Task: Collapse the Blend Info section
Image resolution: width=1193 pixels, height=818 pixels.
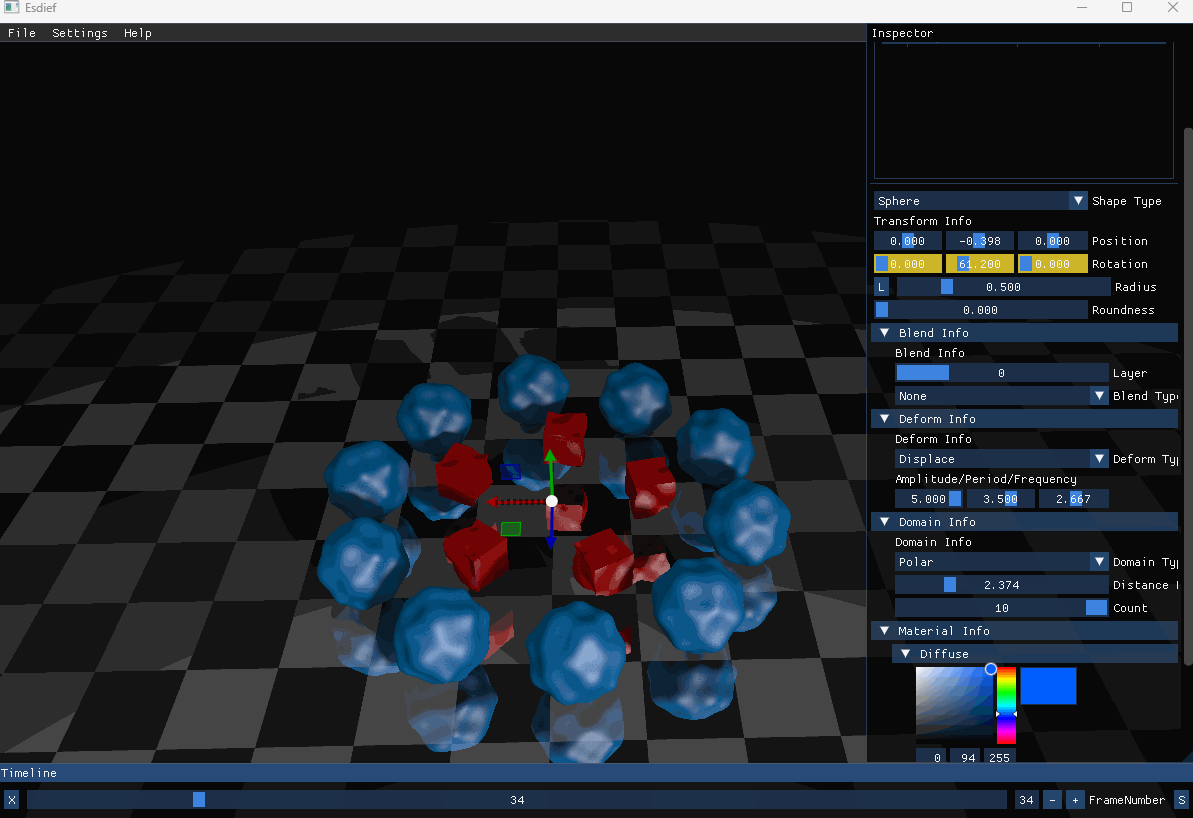Action: pos(885,333)
